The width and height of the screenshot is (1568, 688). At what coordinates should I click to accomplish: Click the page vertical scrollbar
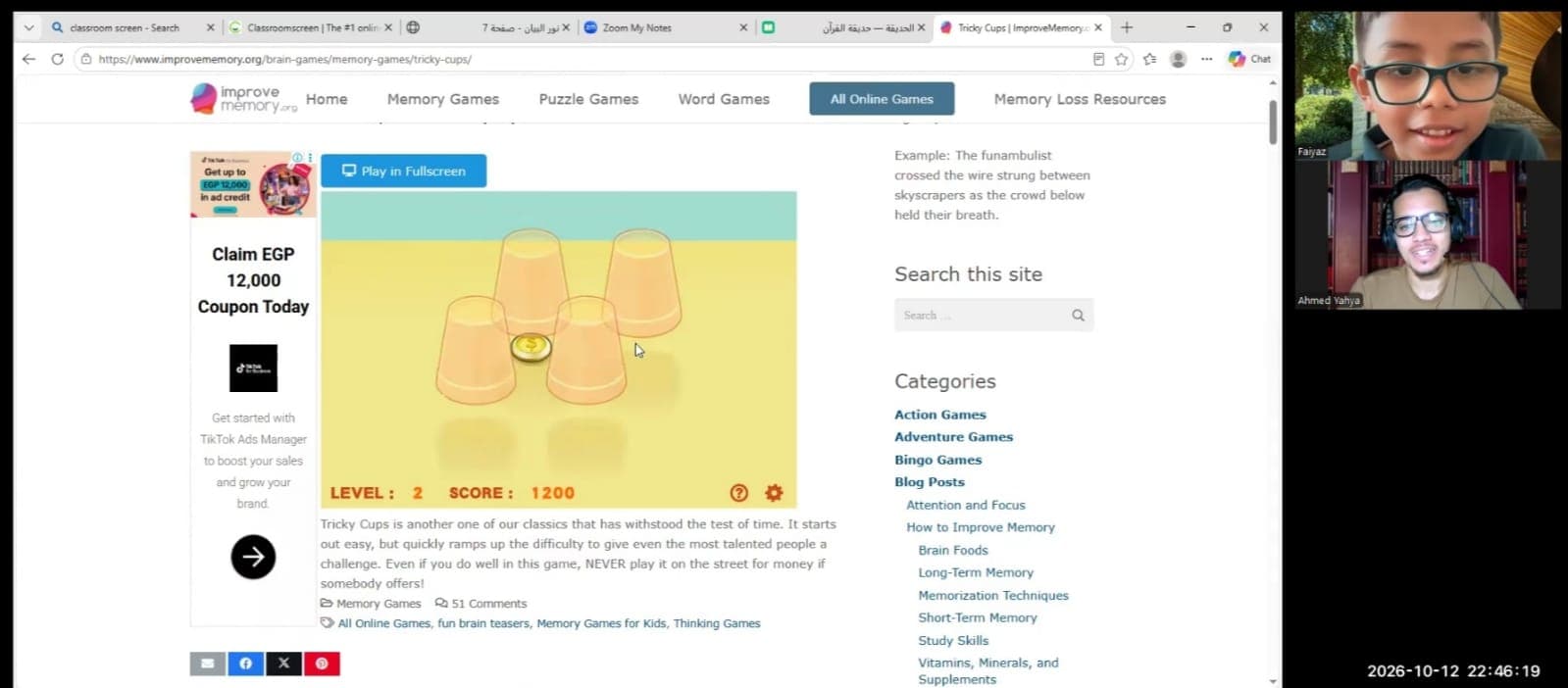pyautogui.click(x=1273, y=382)
